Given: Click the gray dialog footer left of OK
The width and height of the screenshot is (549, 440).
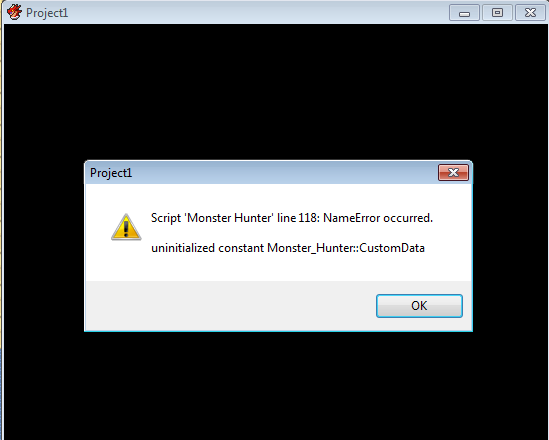Looking at the screenshot, I should click(x=230, y=306).
